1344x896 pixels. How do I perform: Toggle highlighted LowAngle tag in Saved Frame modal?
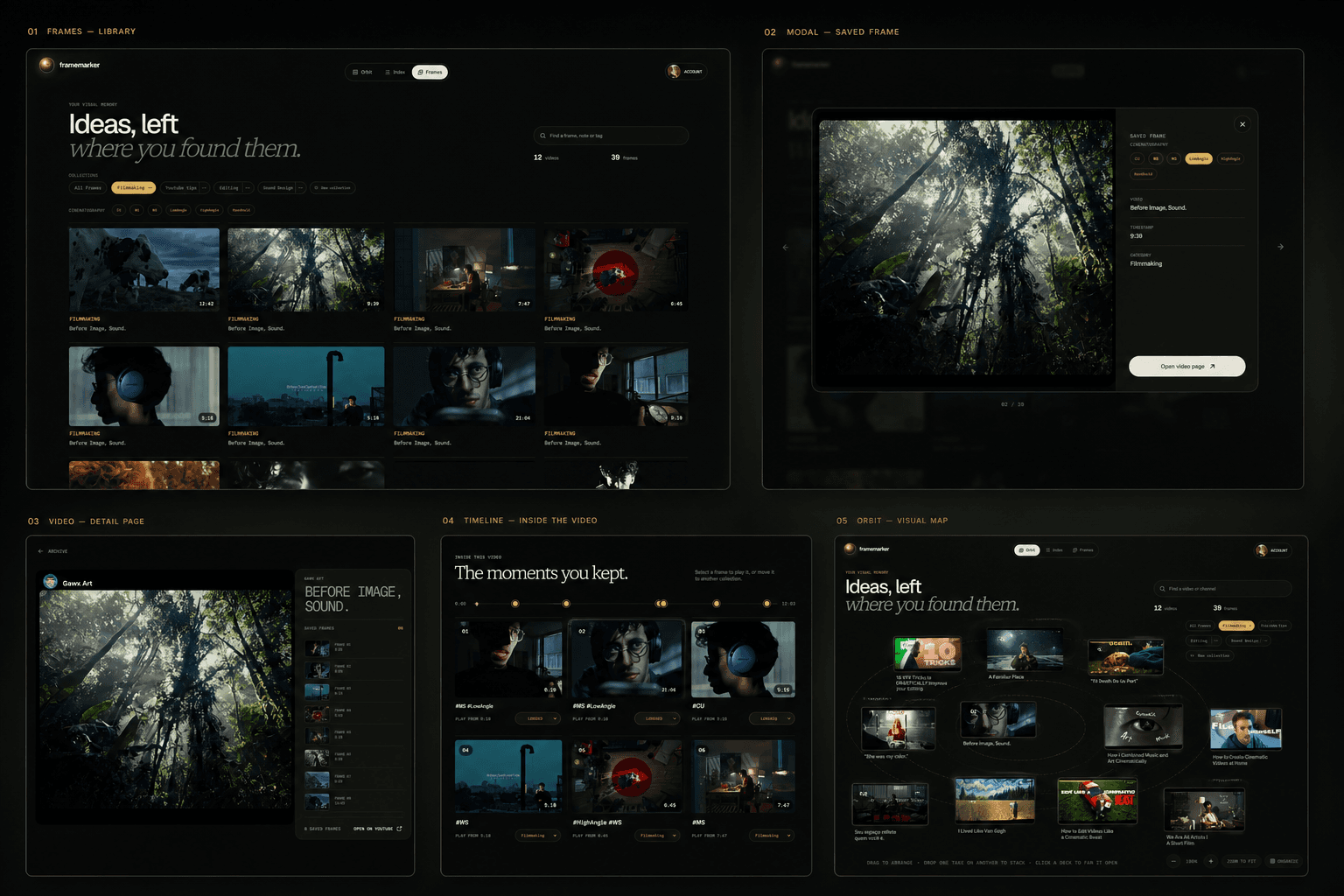pyautogui.click(x=1199, y=158)
